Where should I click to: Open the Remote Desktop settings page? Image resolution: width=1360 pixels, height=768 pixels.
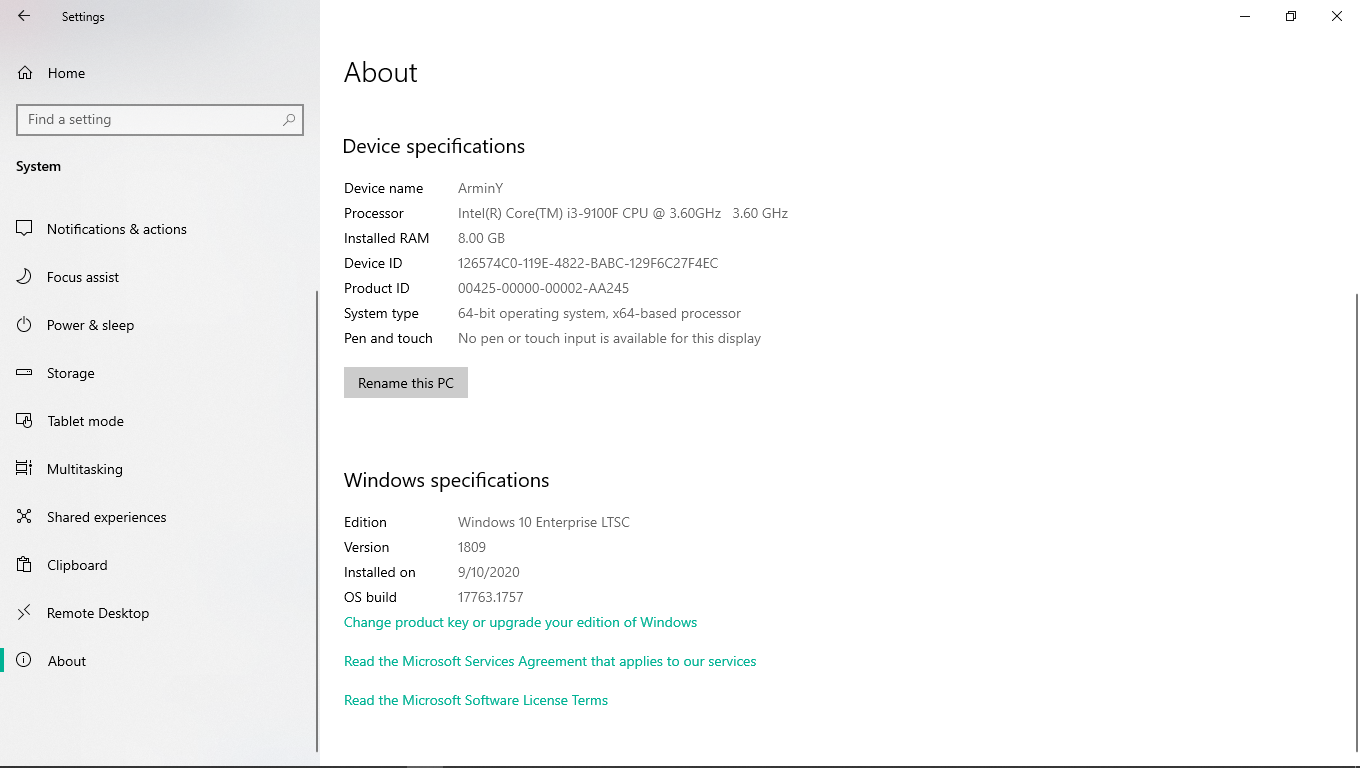click(x=98, y=613)
